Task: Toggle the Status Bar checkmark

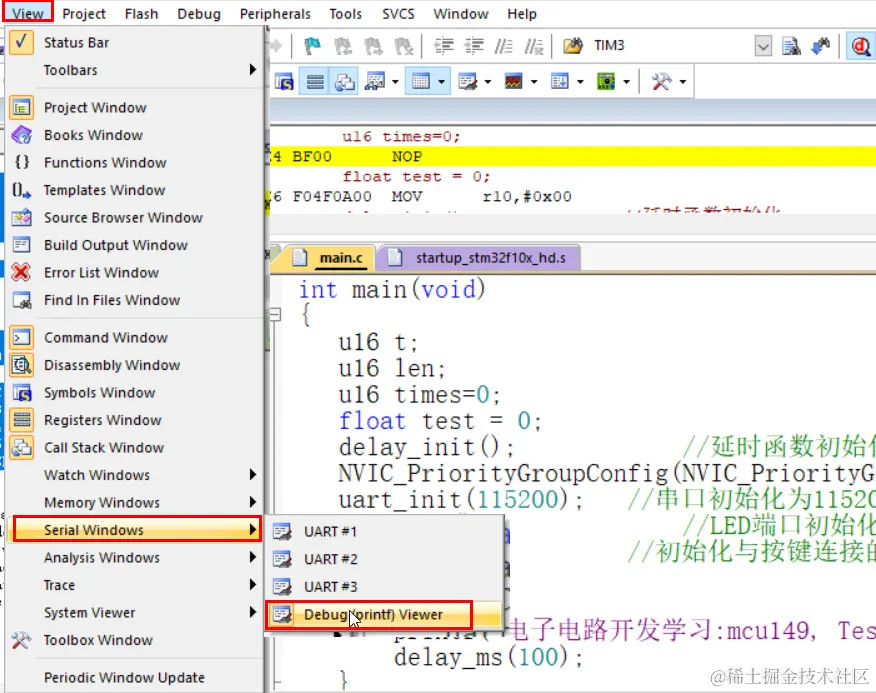Action: (x=21, y=42)
